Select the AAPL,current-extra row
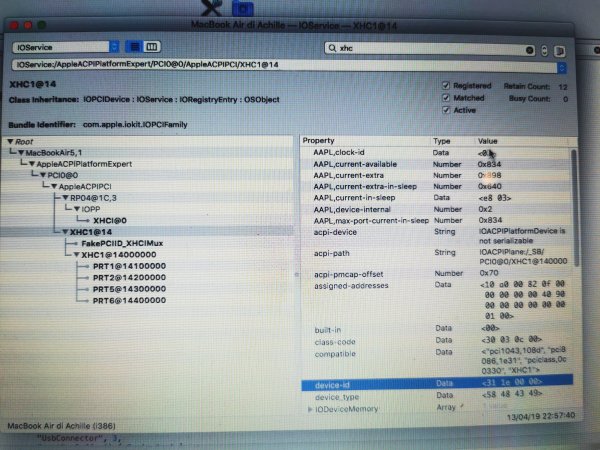This screenshot has width=600, height=450. click(x=435, y=175)
